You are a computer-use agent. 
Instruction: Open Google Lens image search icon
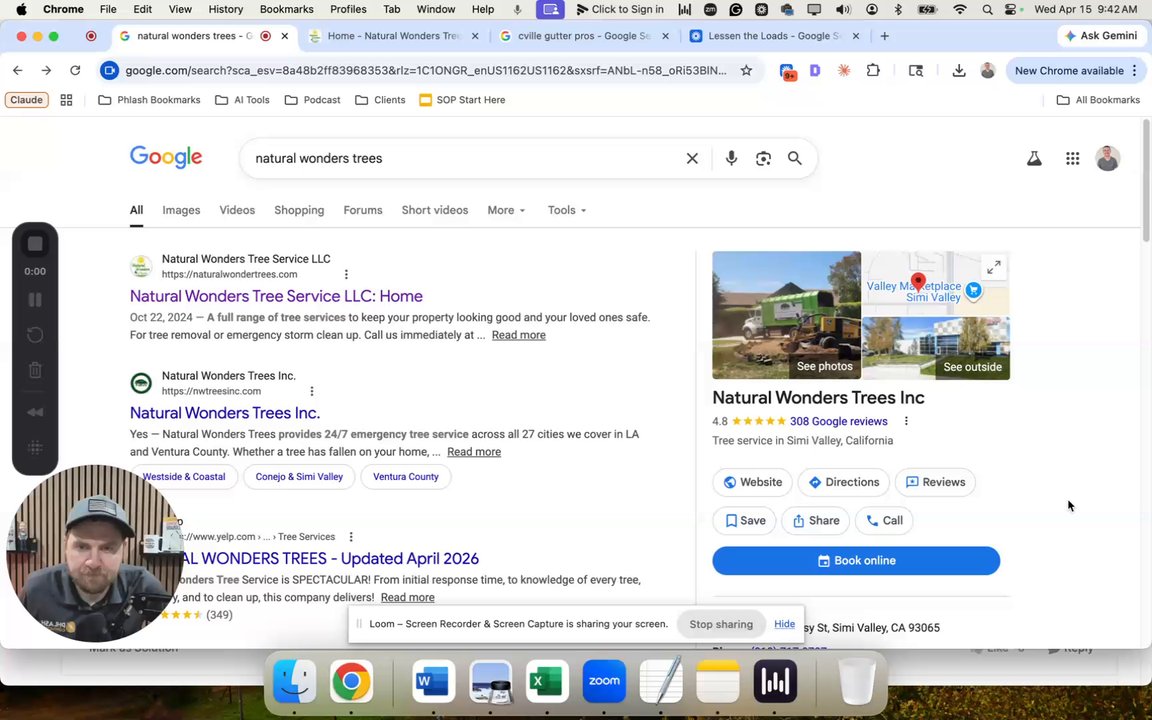pos(763,158)
